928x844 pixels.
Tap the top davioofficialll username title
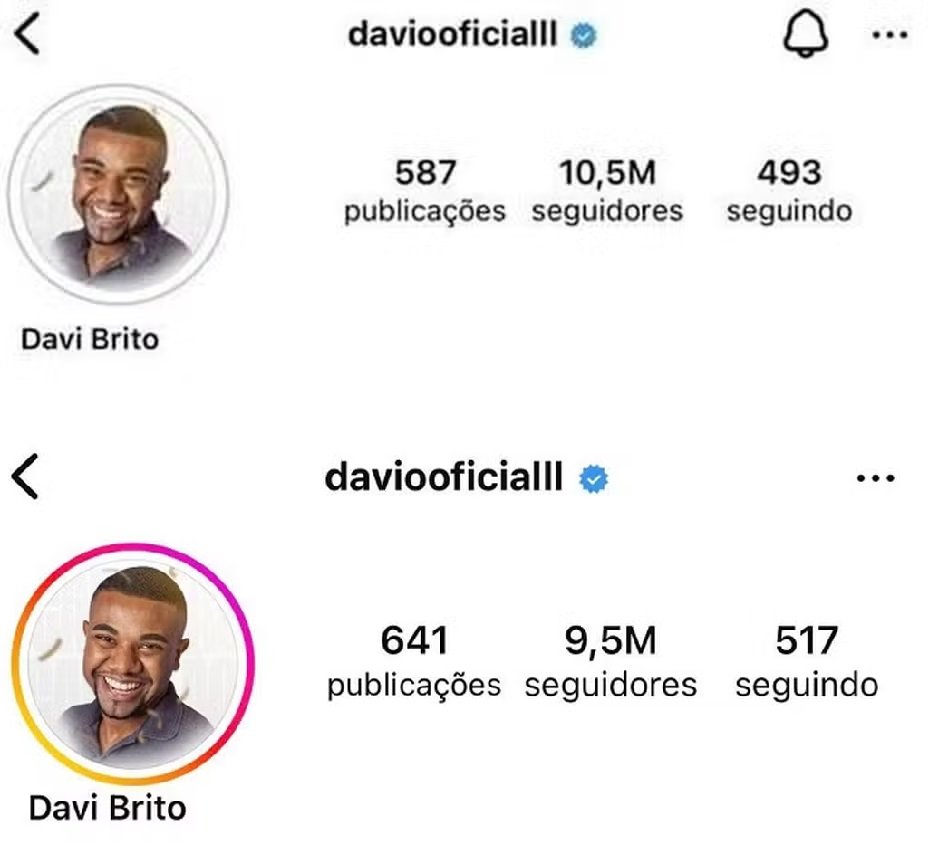click(x=453, y=34)
